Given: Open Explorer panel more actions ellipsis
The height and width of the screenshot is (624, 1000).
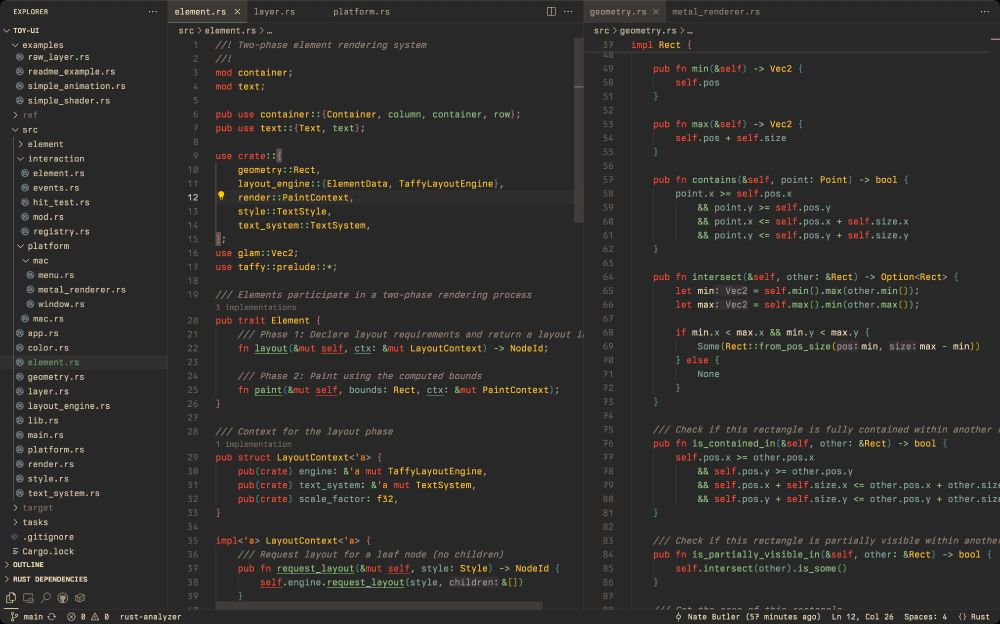Looking at the screenshot, I should [152, 11].
